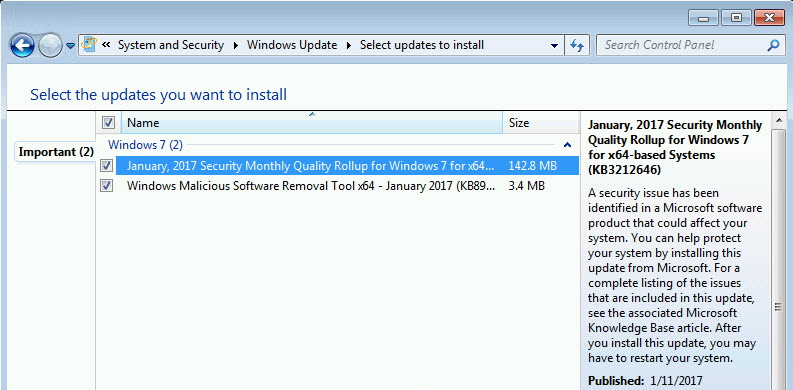Select the Important (2) tab

[x=56, y=152]
